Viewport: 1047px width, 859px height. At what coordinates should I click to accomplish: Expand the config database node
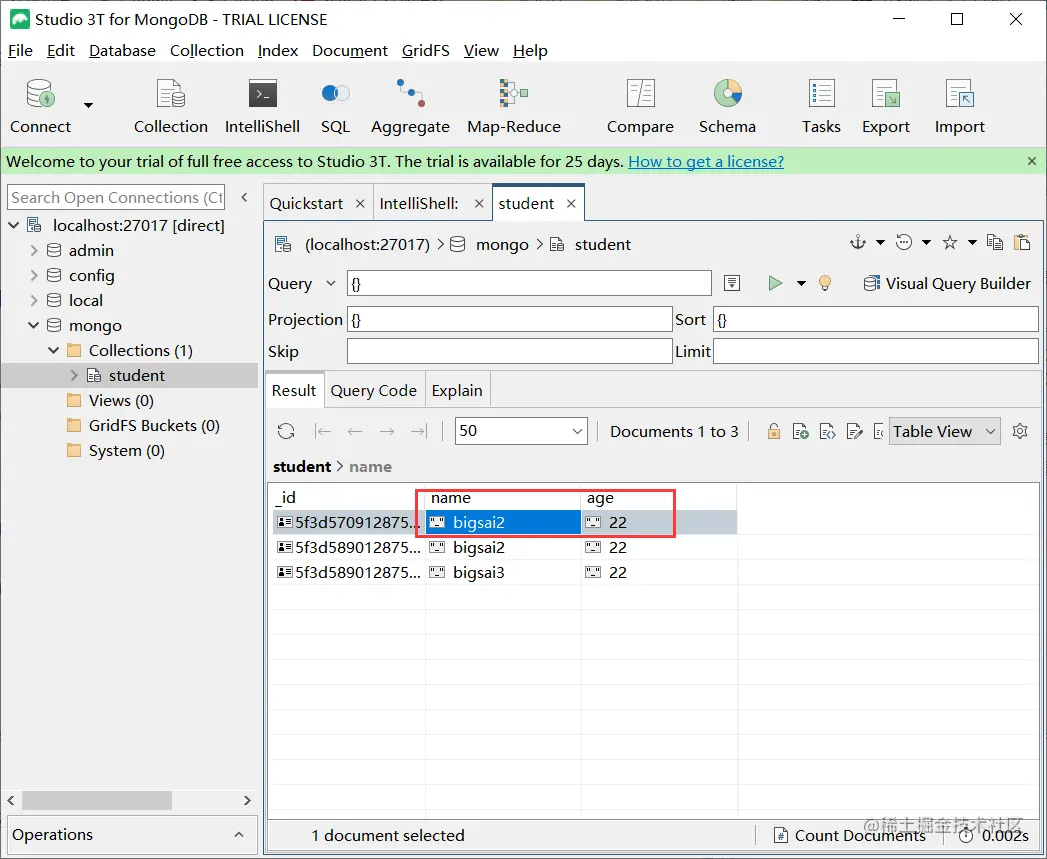pos(33,275)
